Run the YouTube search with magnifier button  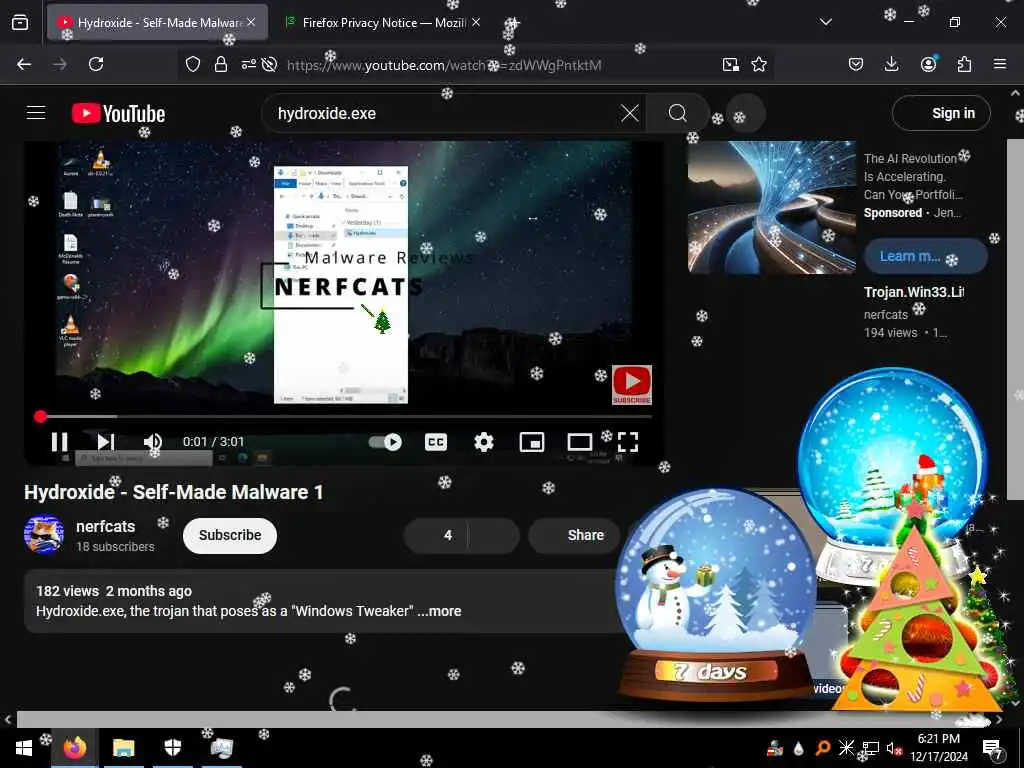pos(678,114)
